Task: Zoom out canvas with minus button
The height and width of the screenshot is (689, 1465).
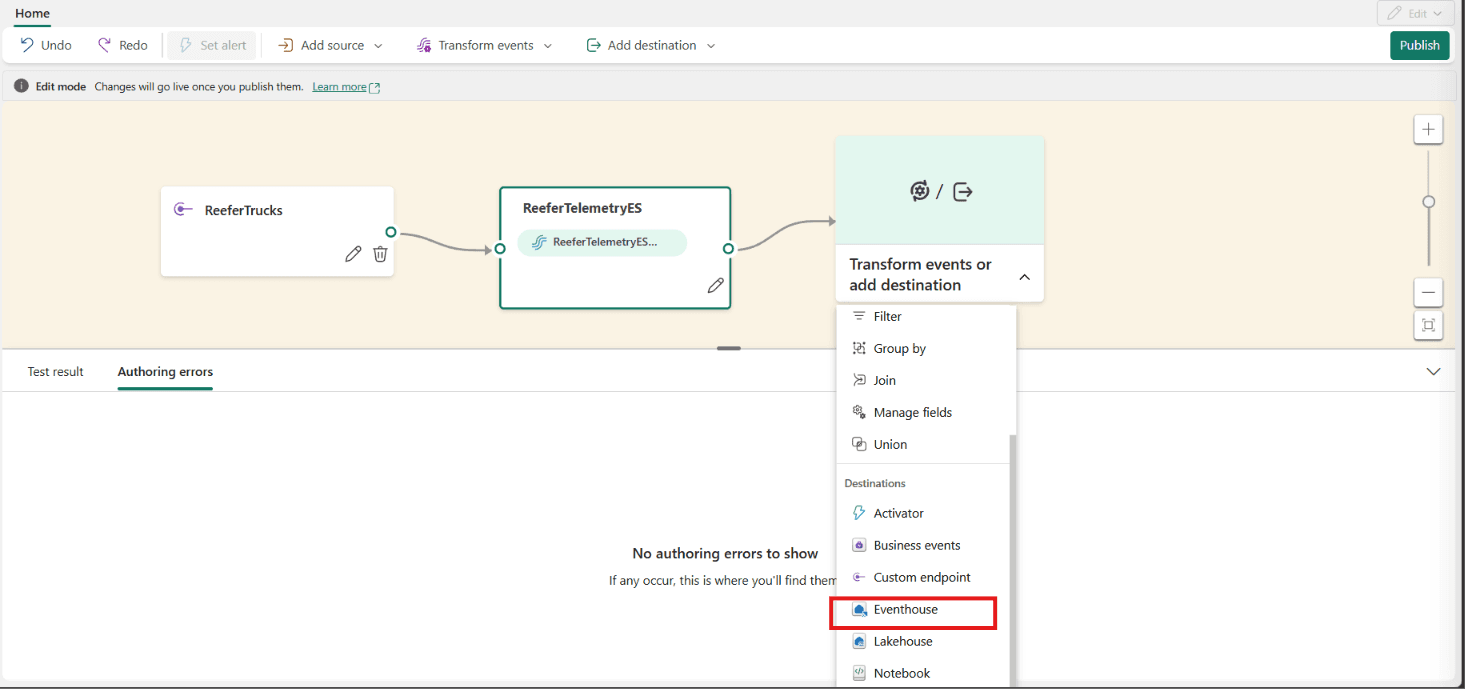Action: pos(1428,292)
